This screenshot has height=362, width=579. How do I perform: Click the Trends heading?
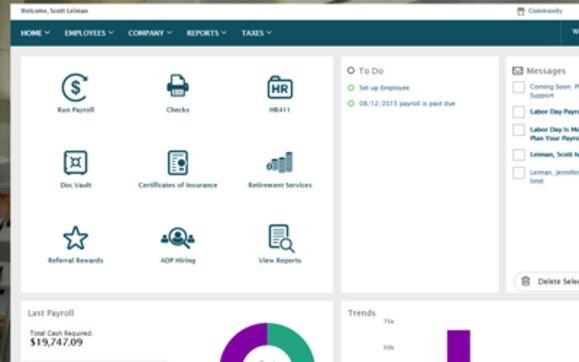point(362,313)
